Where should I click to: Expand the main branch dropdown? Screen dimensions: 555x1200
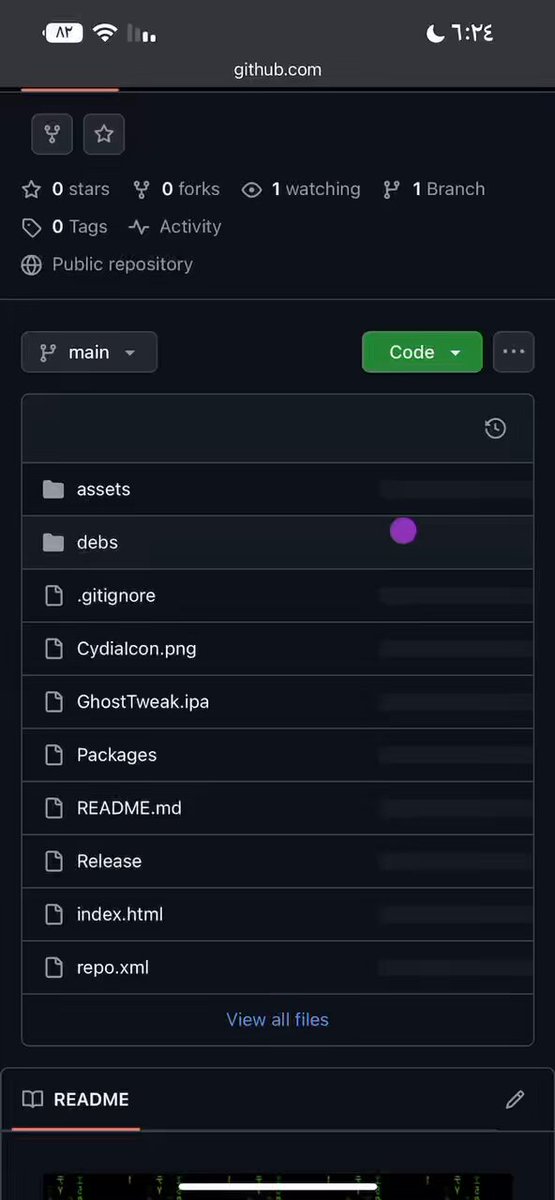coord(89,352)
